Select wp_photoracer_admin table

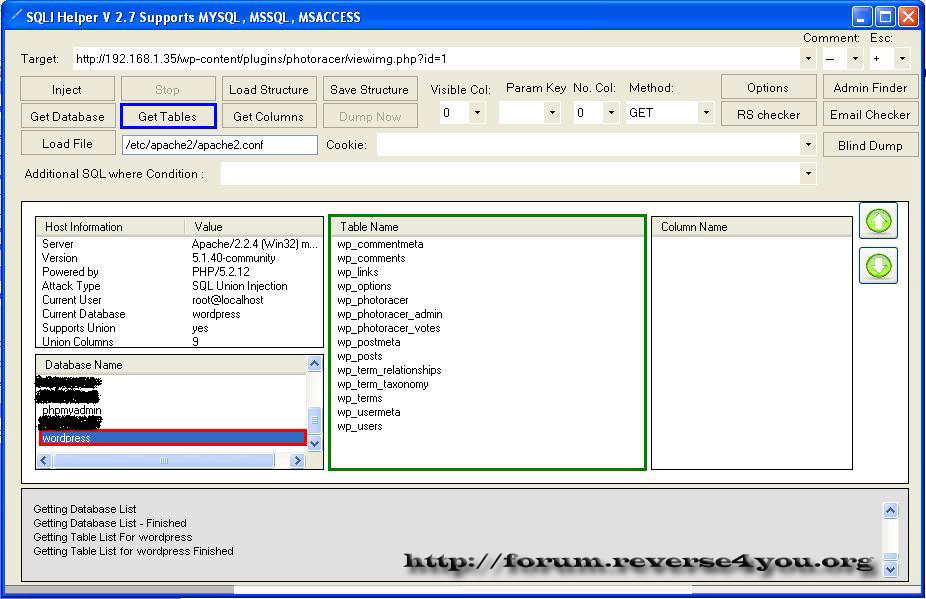[x=390, y=314]
